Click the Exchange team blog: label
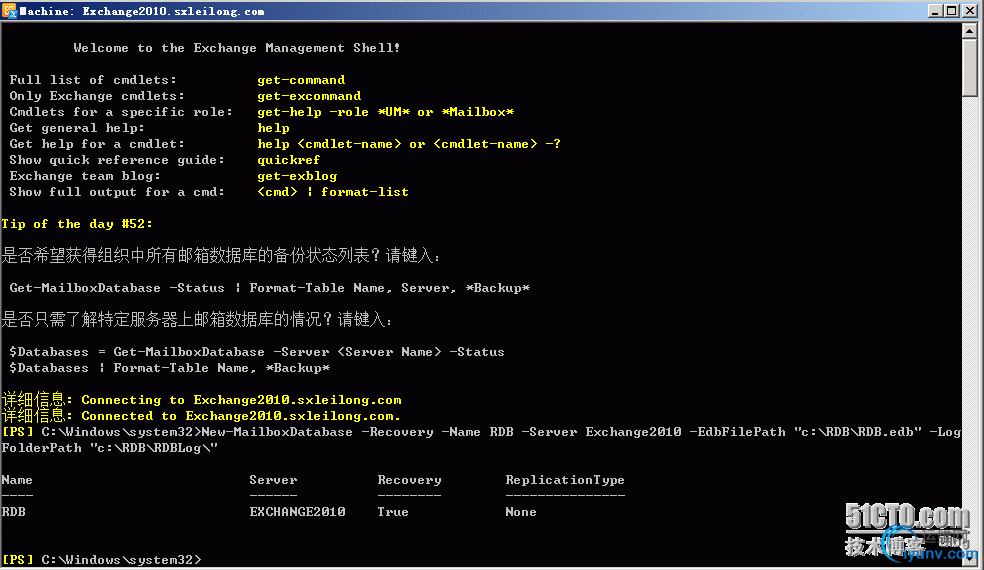984x570 pixels. pos(85,176)
